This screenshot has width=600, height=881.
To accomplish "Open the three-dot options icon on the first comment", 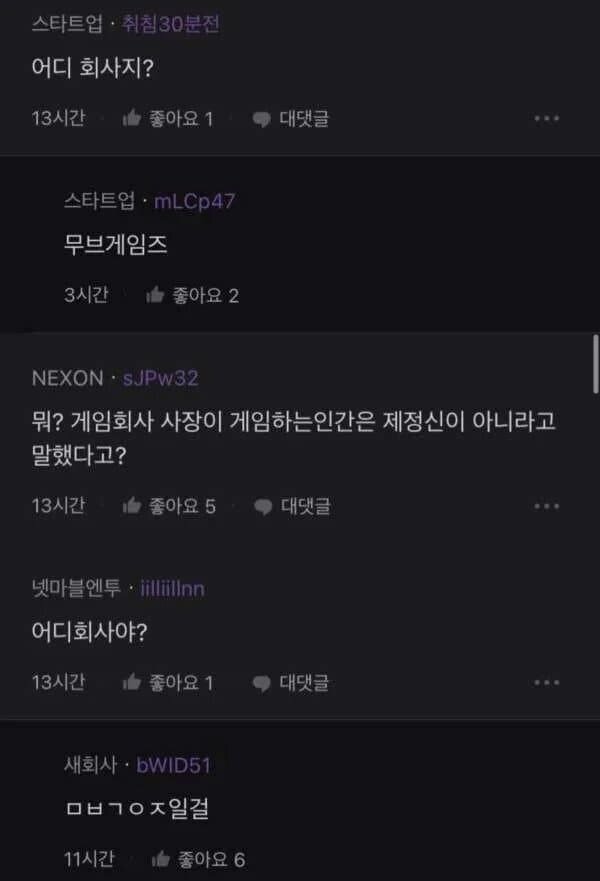I will click(547, 118).
